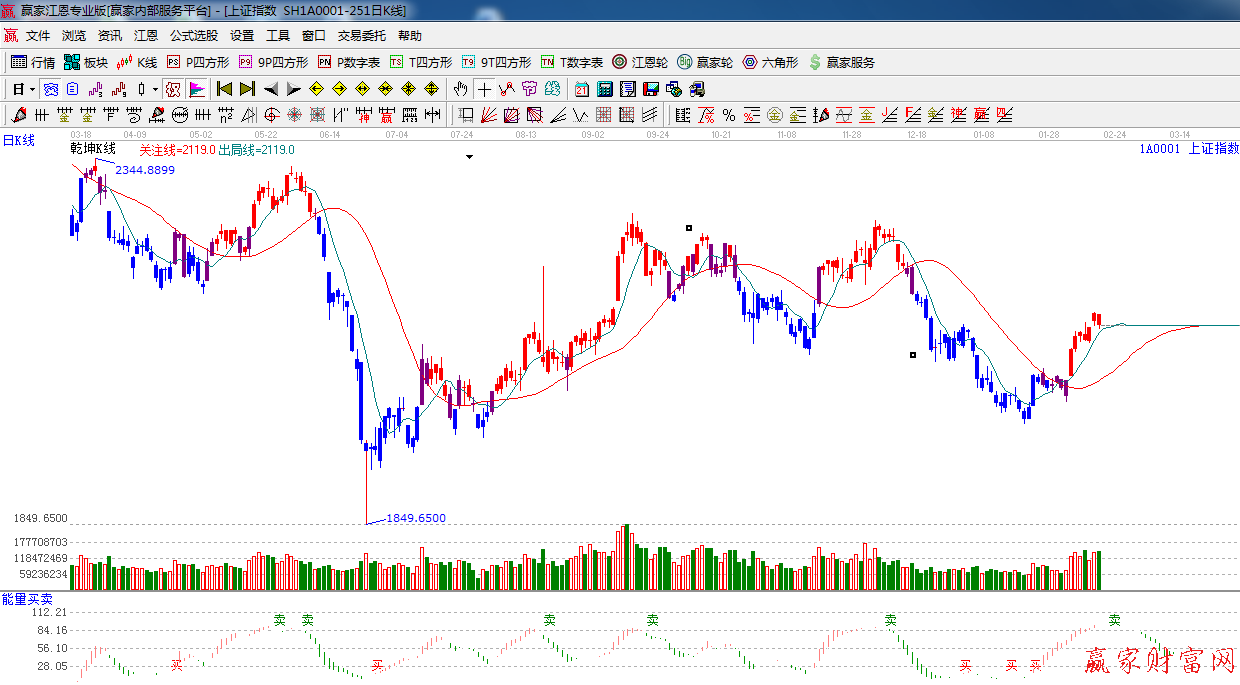Viewport: 1240px width, 685px height.
Task: Click the percent (%) analysis tool icon
Action: [x=729, y=115]
